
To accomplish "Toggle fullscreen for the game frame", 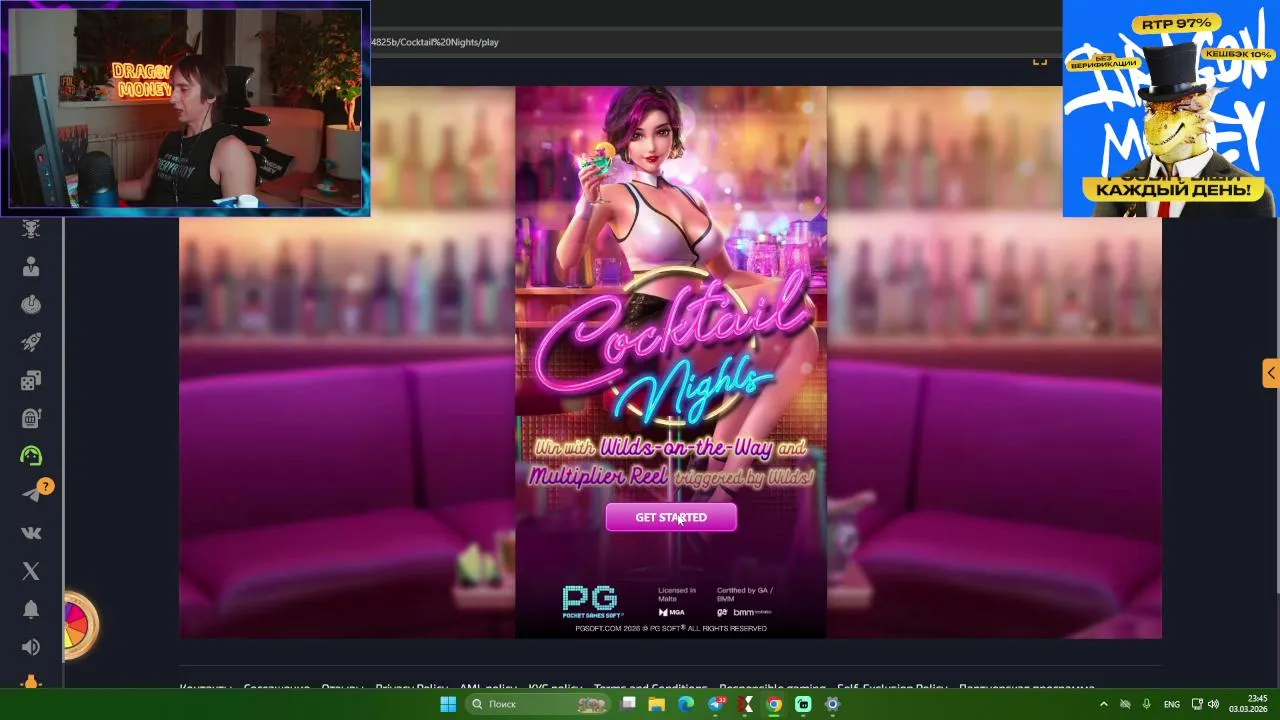I will 1040,61.
